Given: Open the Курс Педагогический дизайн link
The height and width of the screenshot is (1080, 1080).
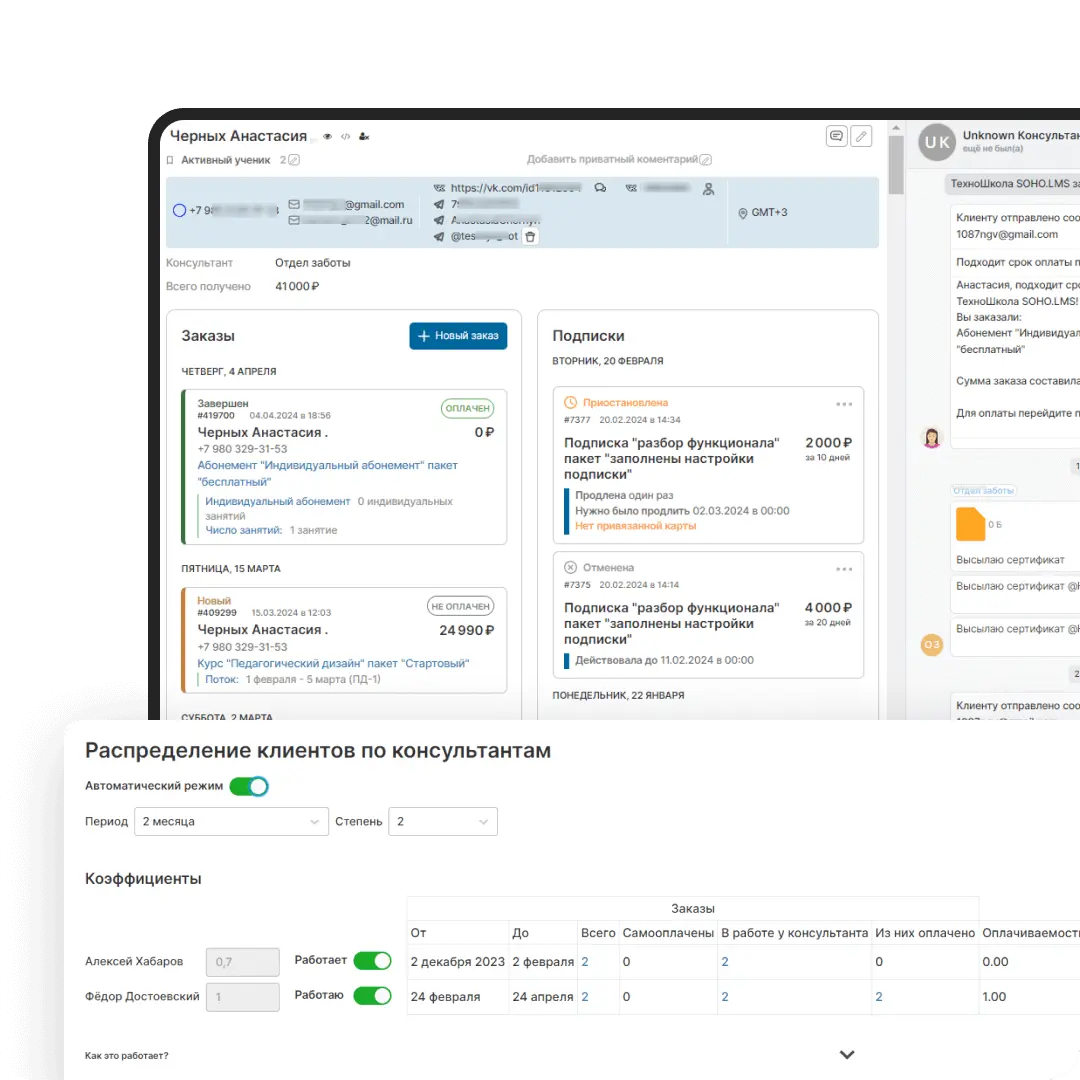Looking at the screenshot, I should tap(333, 663).
